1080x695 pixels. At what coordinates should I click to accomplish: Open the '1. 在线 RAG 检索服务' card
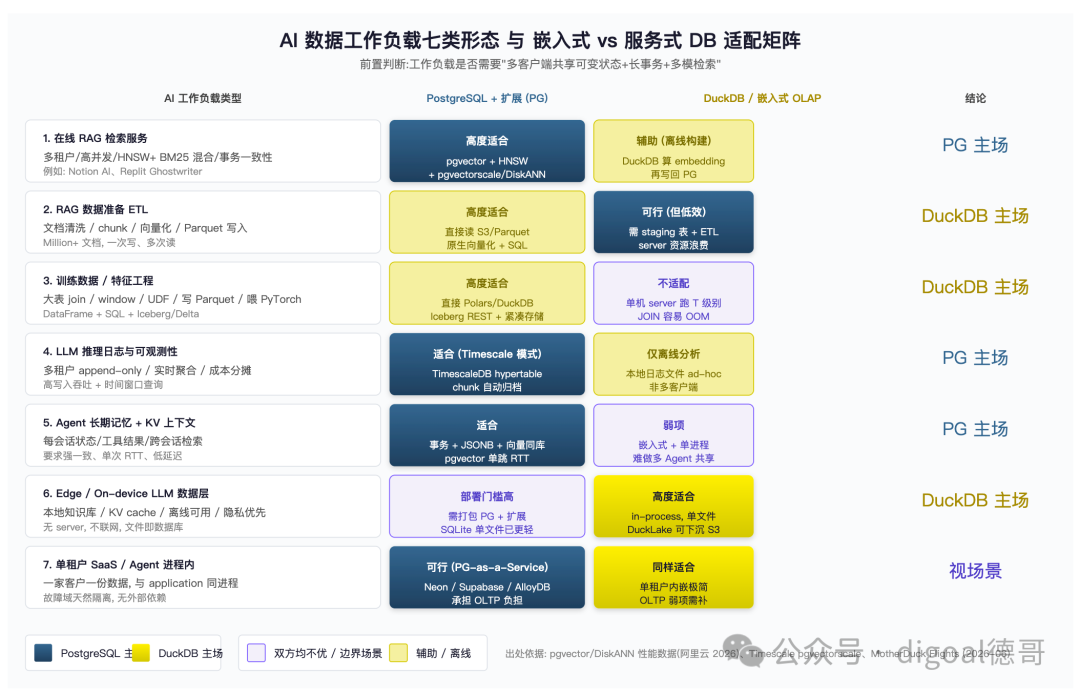202,151
